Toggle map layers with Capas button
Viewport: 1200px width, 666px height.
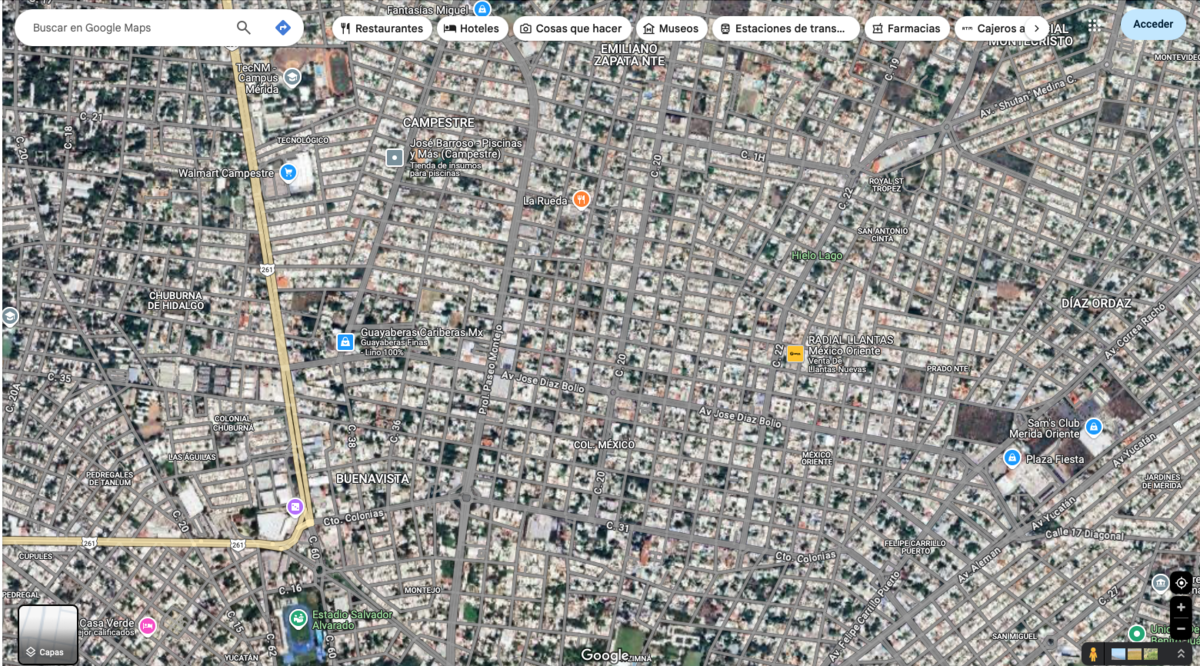click(x=48, y=634)
